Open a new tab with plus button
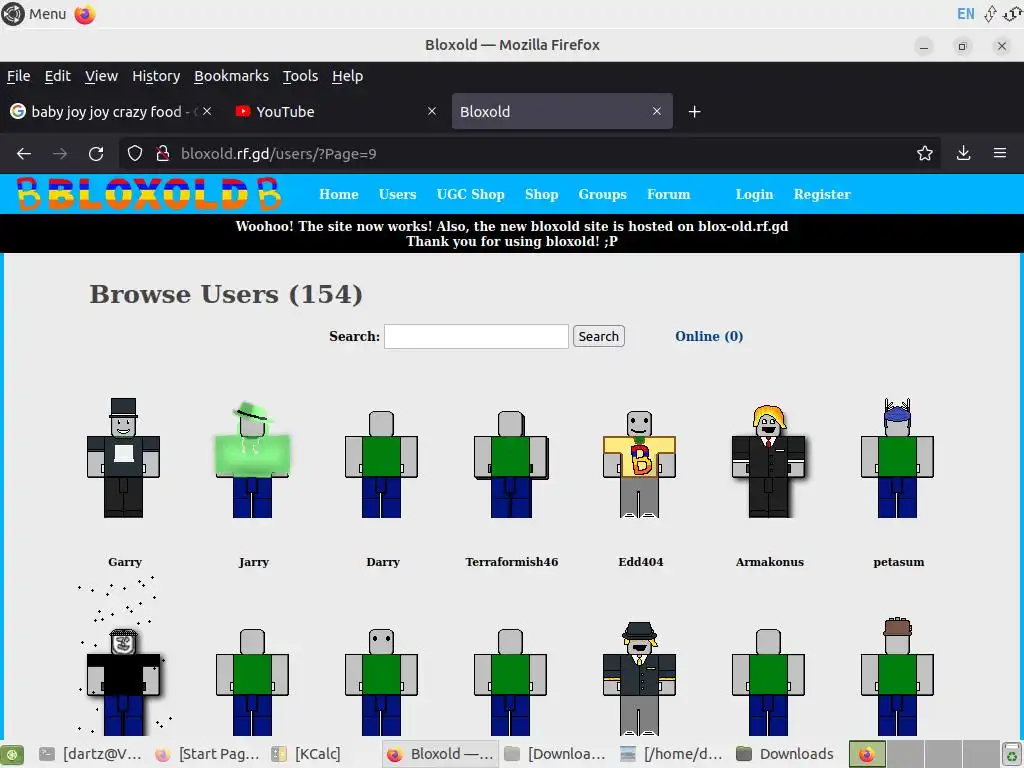The height and width of the screenshot is (768, 1024). pyautogui.click(x=694, y=112)
